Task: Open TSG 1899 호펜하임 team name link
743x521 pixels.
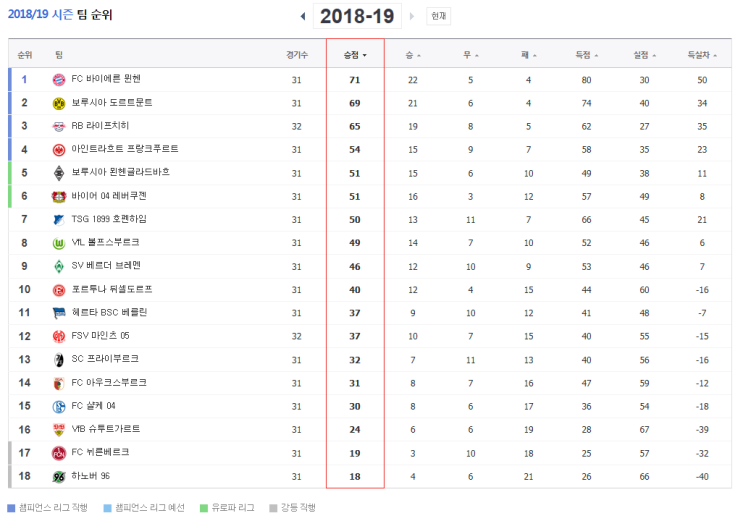Action: (x=109, y=219)
